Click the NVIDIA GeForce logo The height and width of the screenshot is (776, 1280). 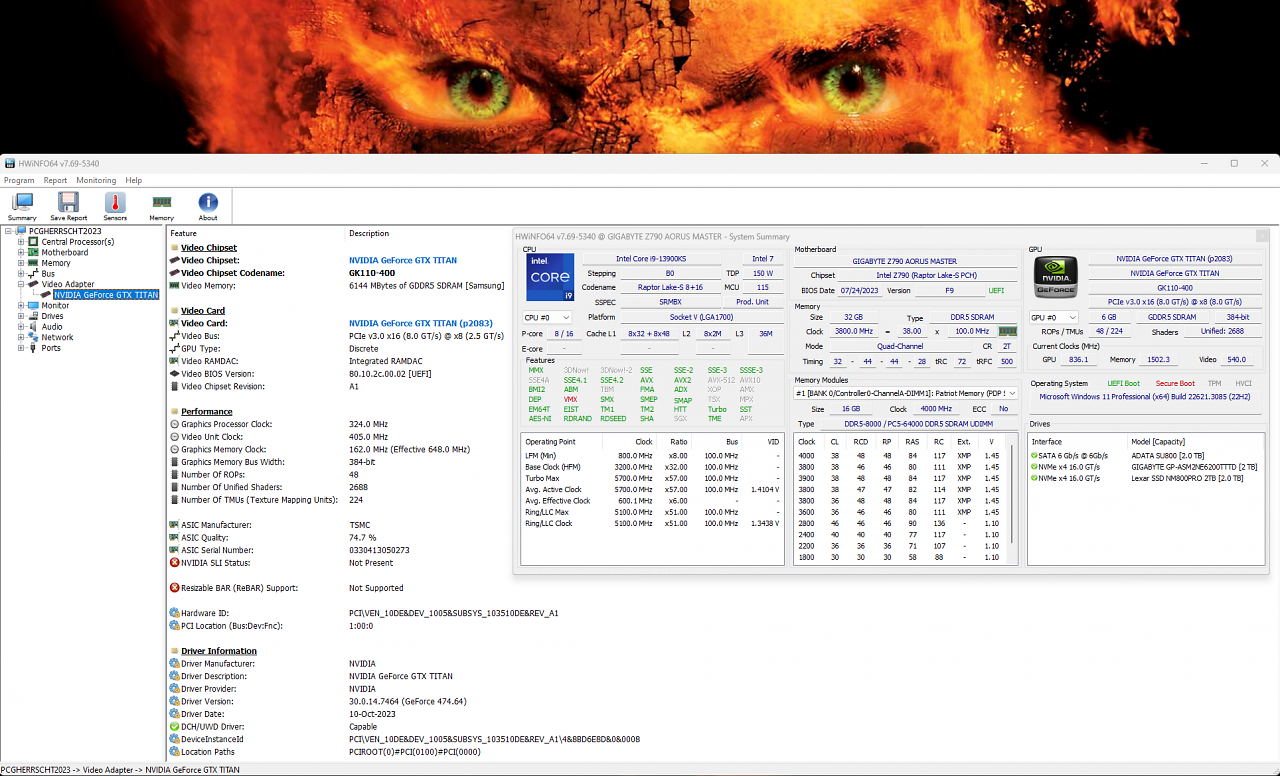point(1055,278)
